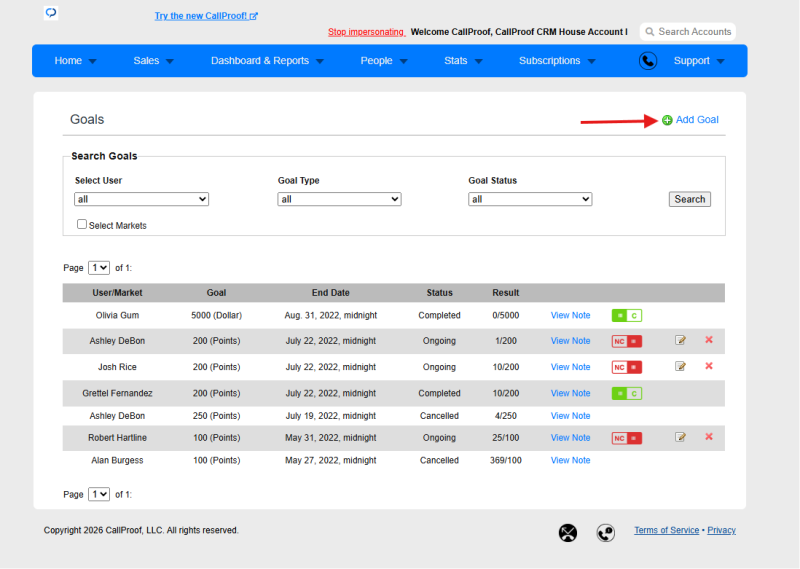Click the Search Accounts input field
This screenshot has width=800, height=569.
tap(688, 32)
